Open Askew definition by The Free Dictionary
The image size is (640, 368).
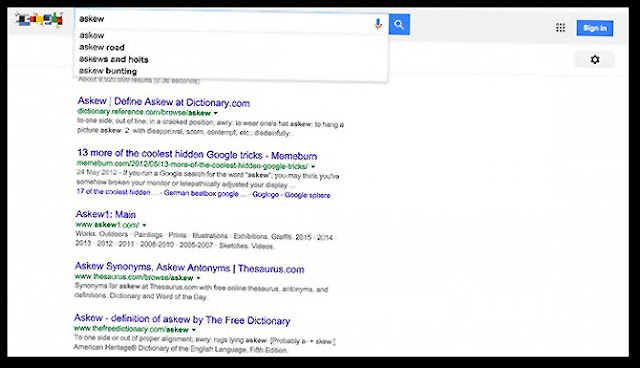tap(182, 319)
